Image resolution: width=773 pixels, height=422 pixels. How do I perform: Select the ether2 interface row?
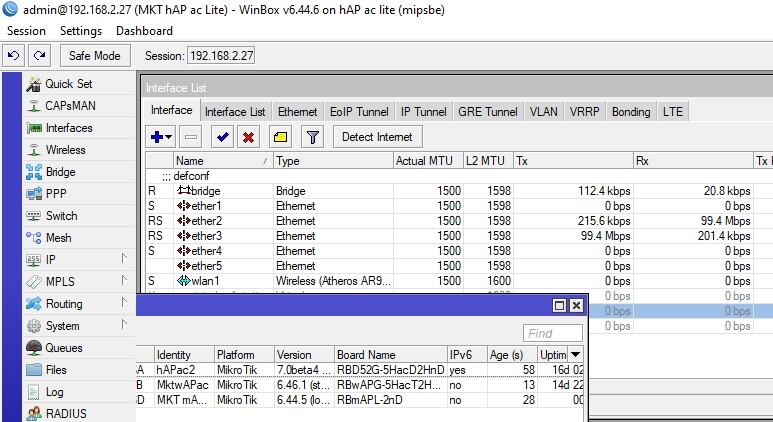459,221
